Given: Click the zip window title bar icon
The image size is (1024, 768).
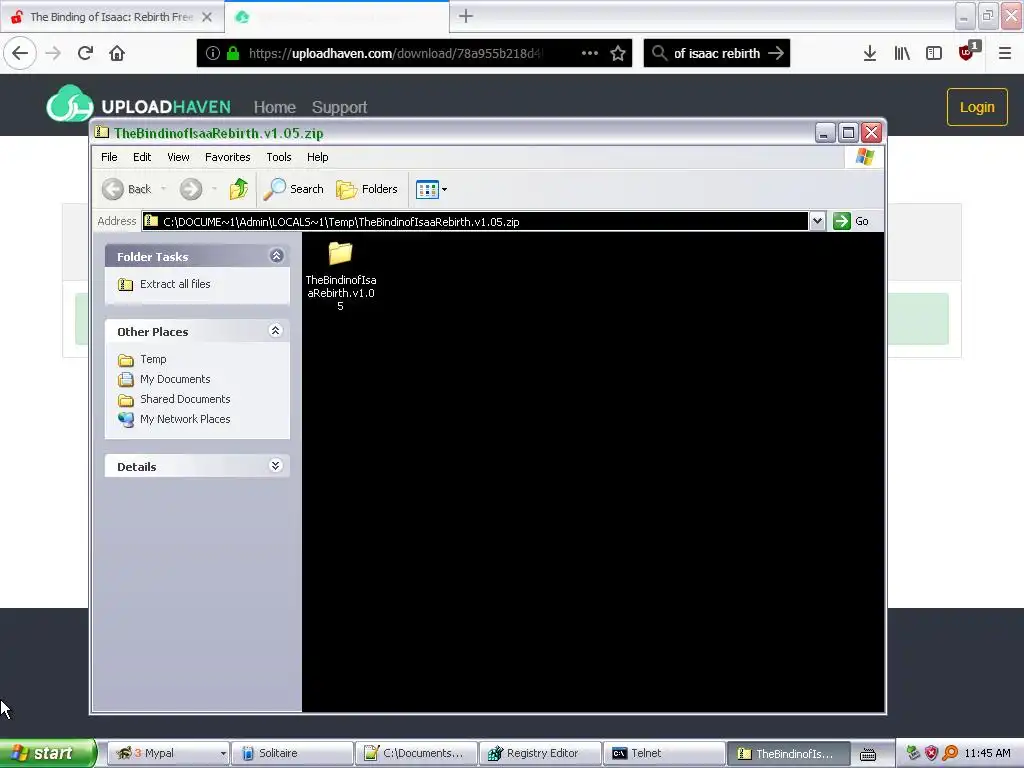Looking at the screenshot, I should (x=102, y=133).
